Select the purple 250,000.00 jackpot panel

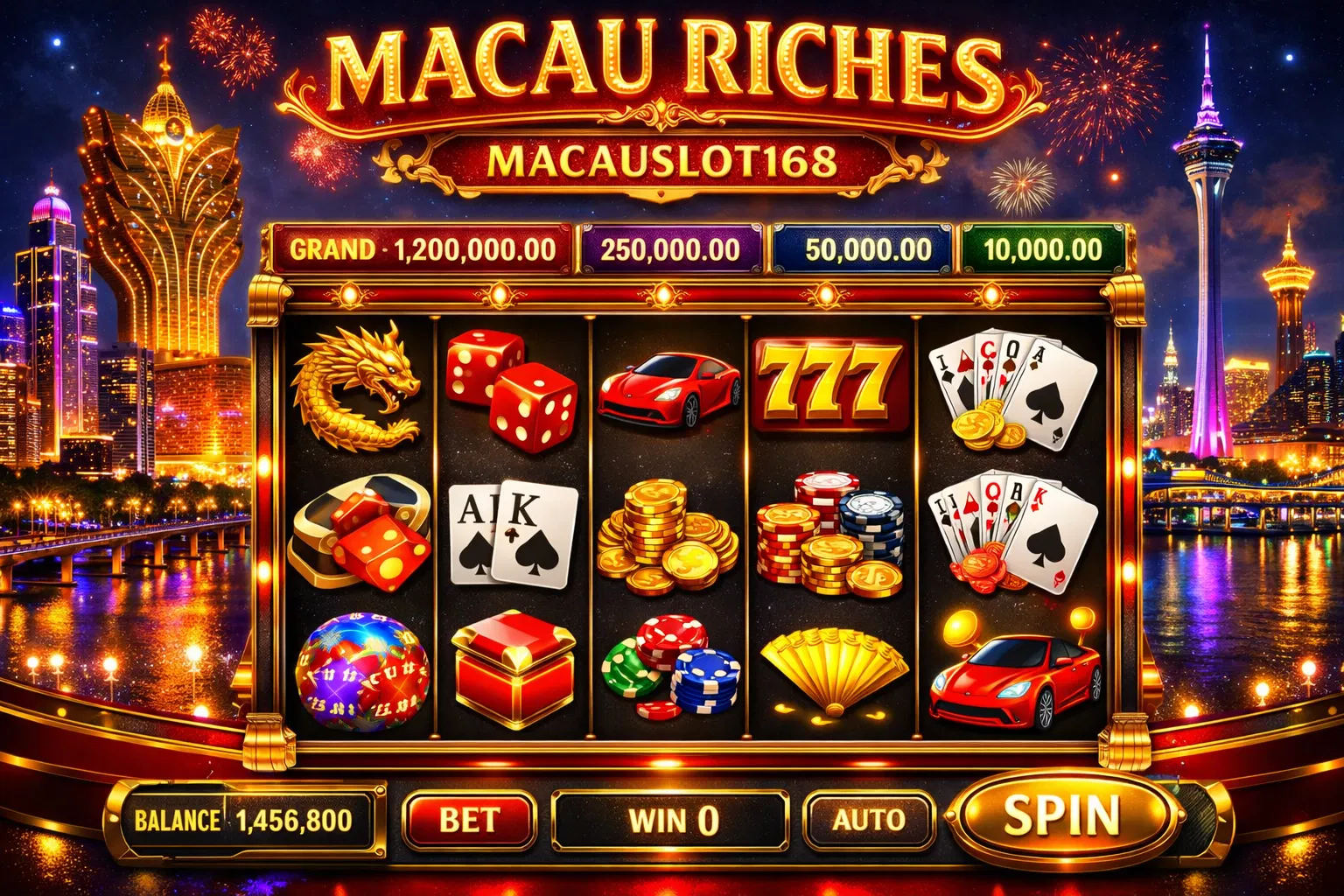(670, 249)
